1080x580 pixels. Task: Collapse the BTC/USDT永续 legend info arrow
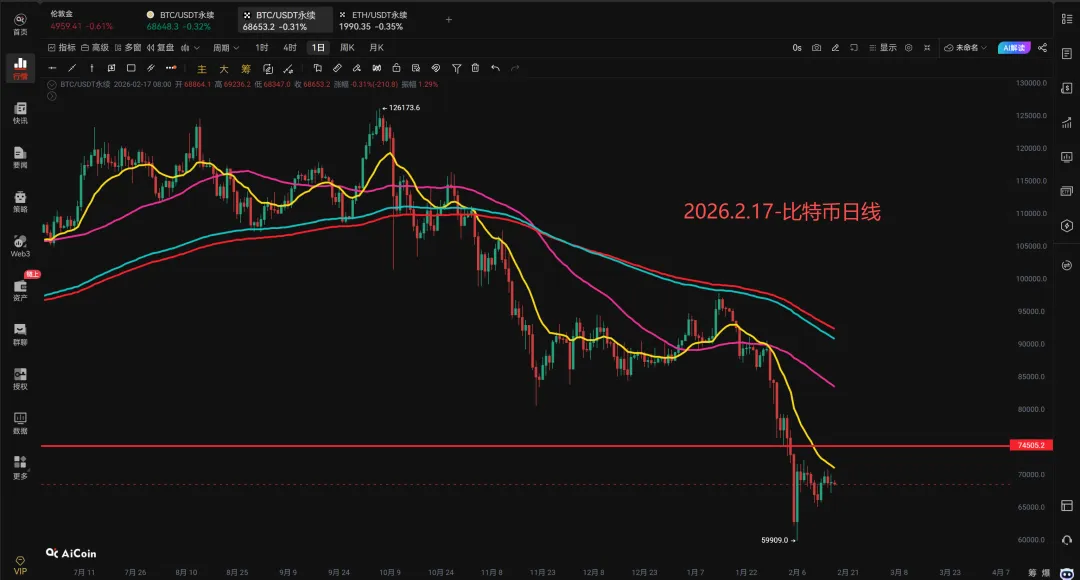[52, 85]
